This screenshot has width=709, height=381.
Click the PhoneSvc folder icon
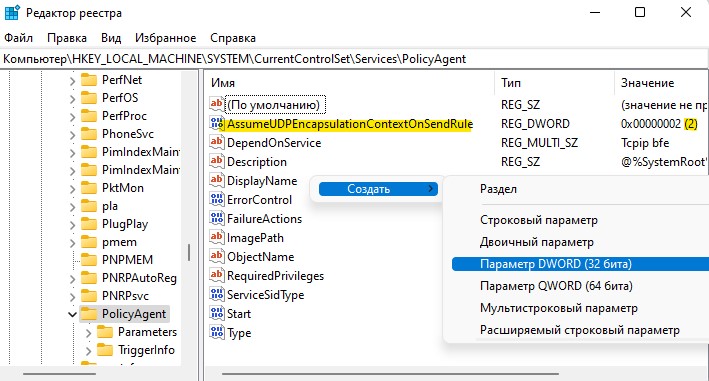point(89,134)
